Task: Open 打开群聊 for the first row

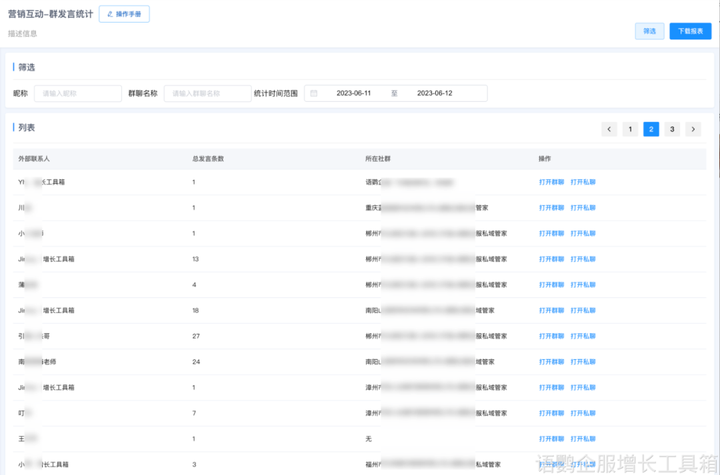Action: click(551, 182)
